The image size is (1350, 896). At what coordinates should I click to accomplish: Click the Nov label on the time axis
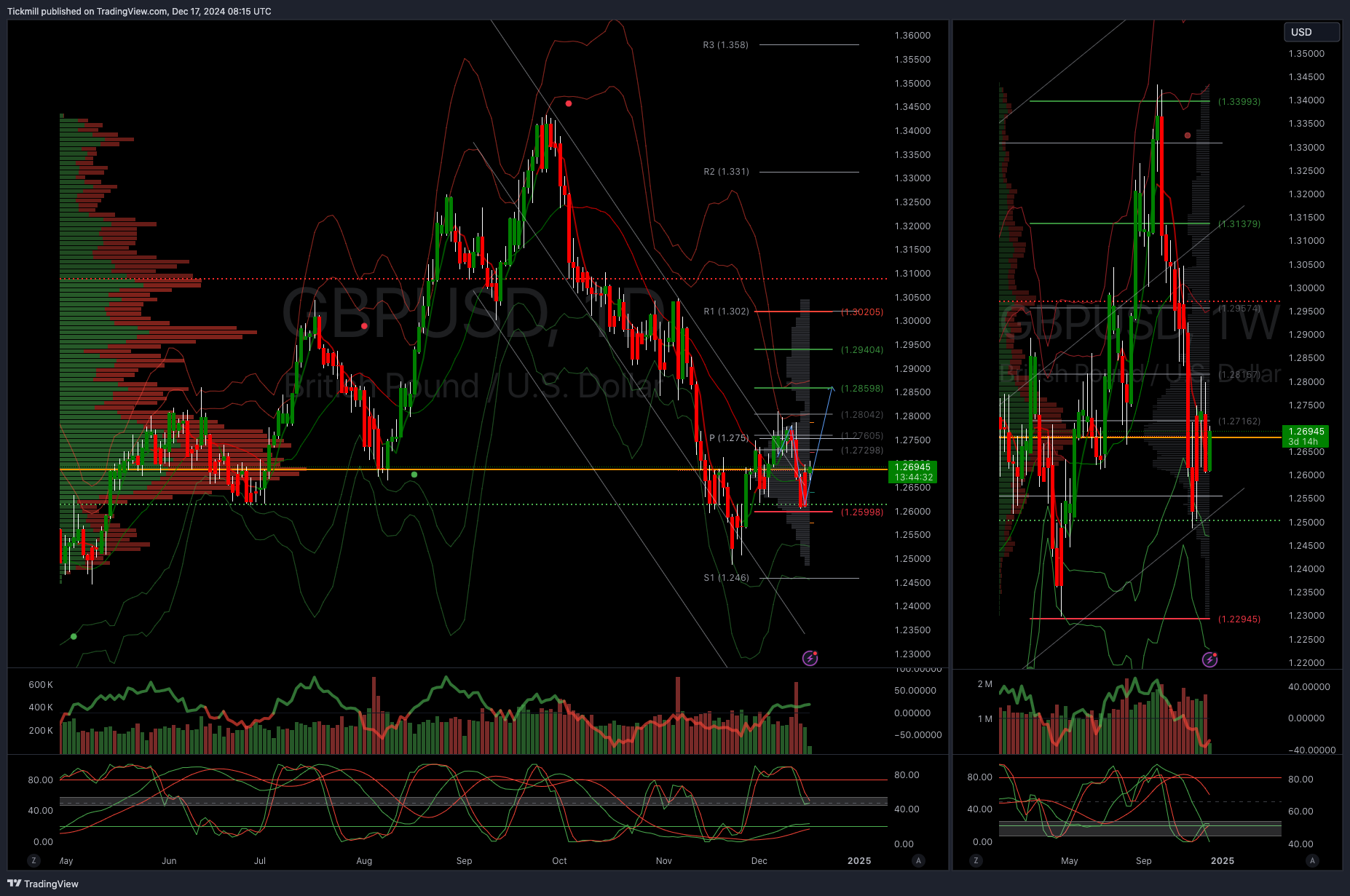coord(664,861)
